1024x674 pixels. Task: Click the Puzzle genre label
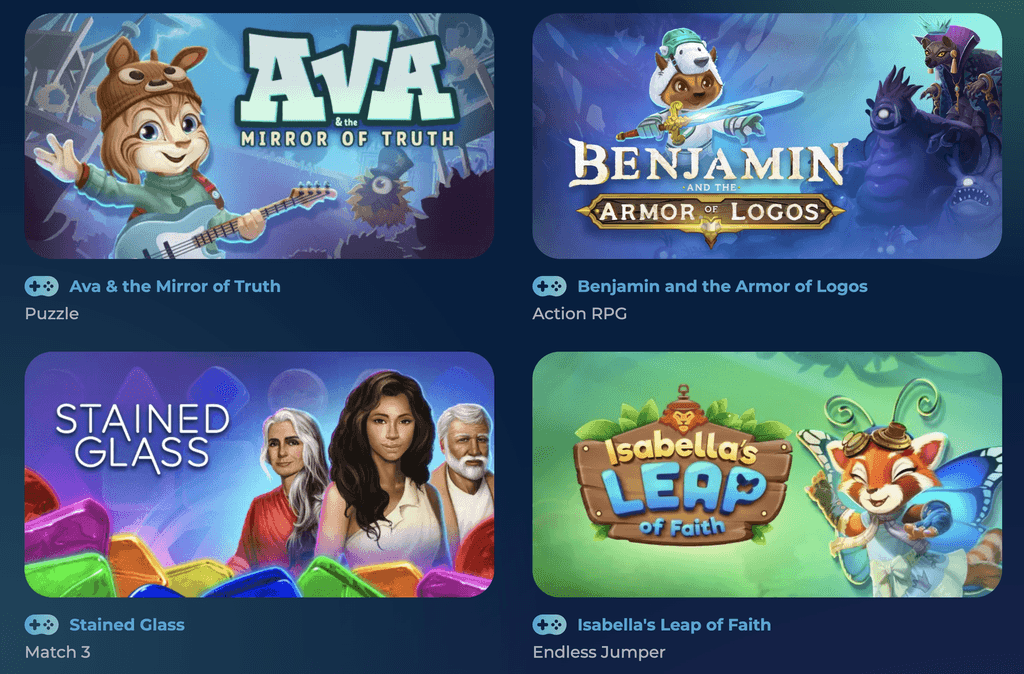52,313
